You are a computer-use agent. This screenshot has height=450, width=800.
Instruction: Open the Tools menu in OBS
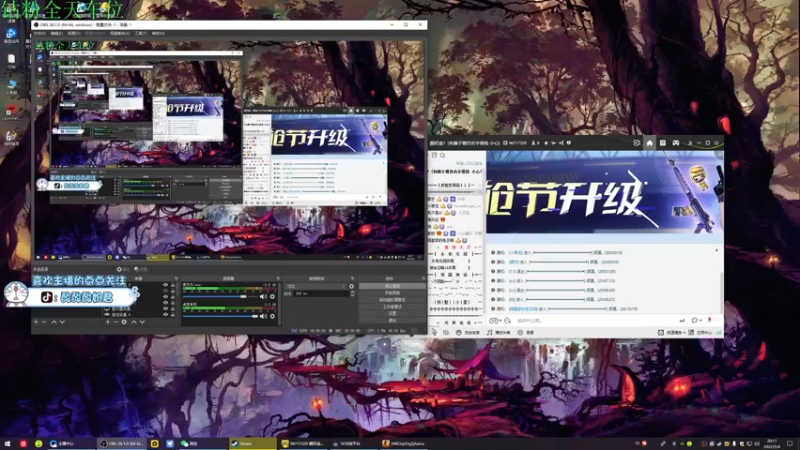pos(141,33)
